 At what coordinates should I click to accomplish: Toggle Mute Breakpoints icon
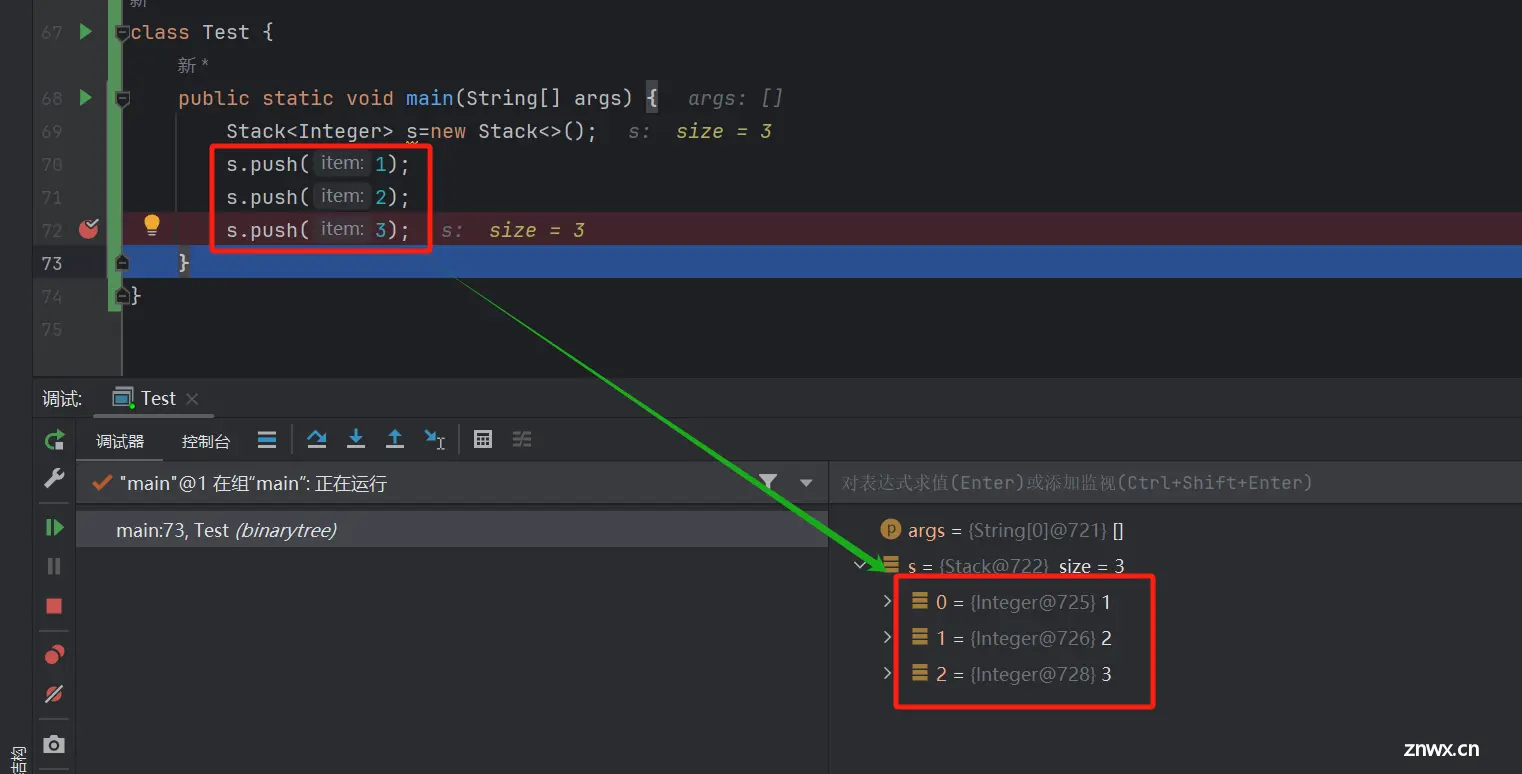[54, 693]
